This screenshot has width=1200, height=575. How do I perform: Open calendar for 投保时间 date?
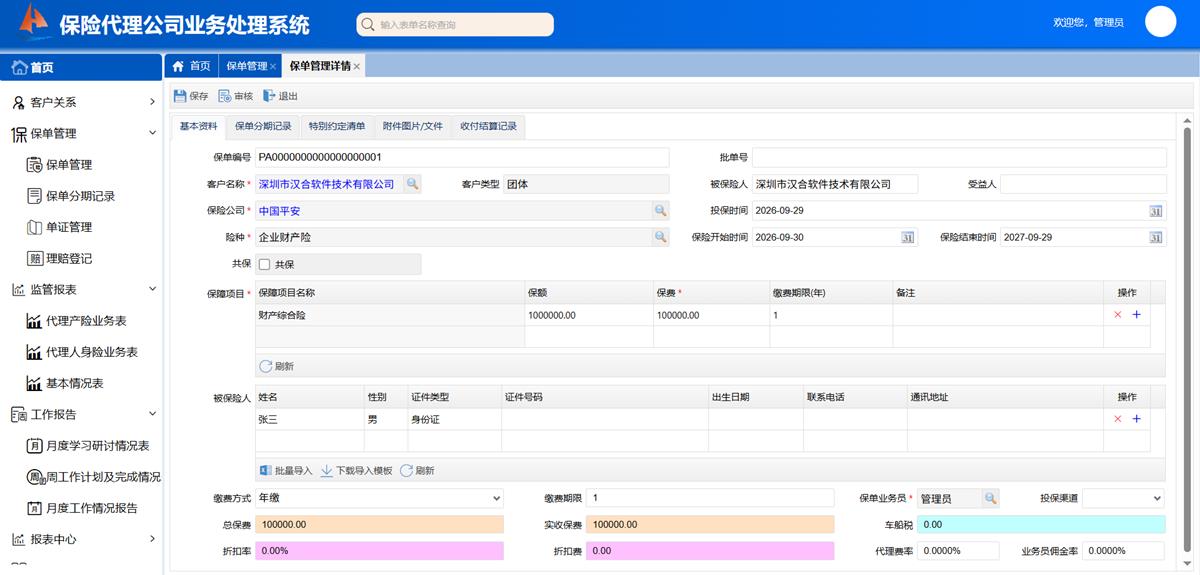1156,211
